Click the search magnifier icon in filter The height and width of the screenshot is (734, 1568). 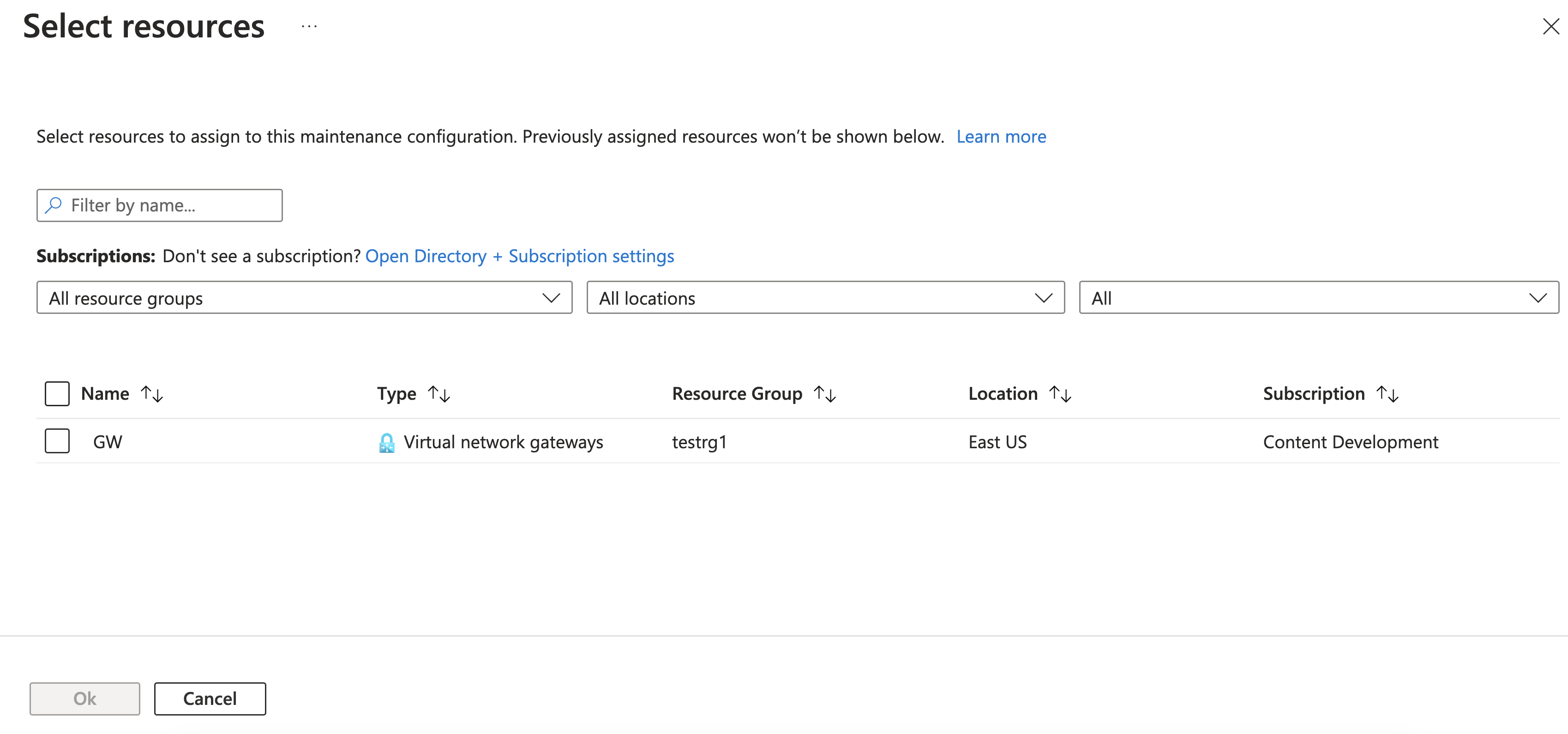click(54, 205)
